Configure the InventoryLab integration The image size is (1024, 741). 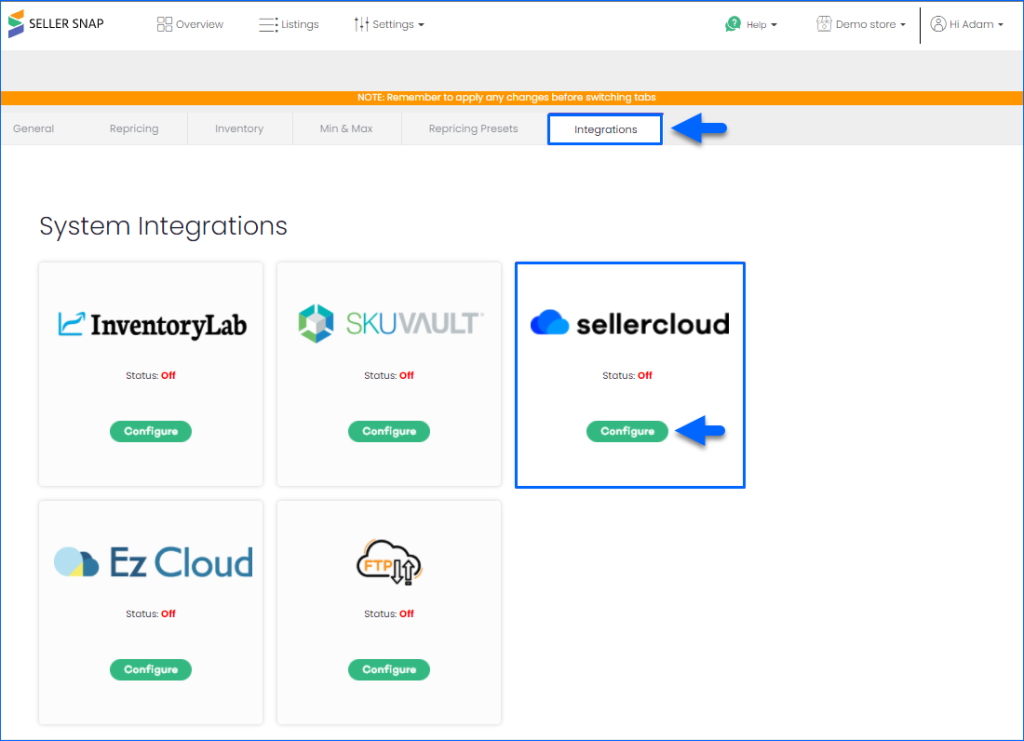(151, 431)
